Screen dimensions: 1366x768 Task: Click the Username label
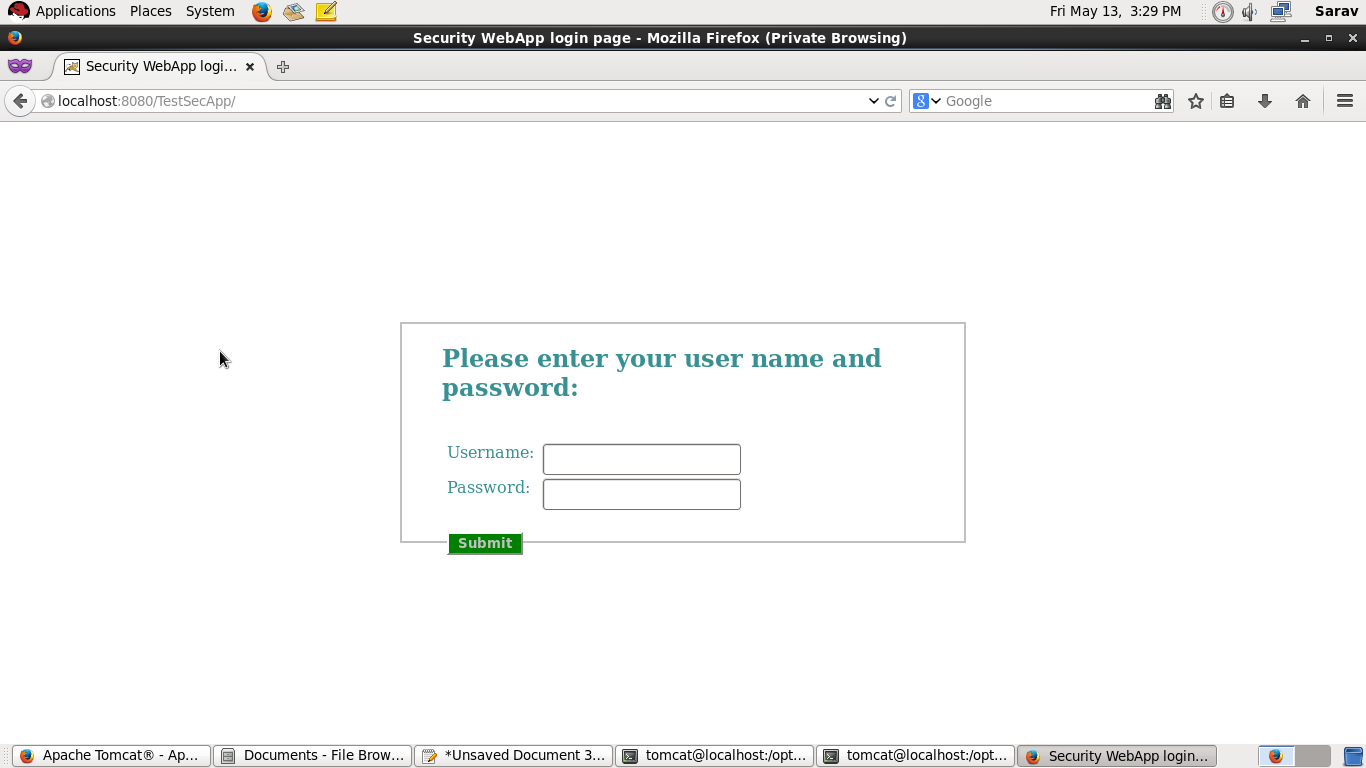(490, 452)
